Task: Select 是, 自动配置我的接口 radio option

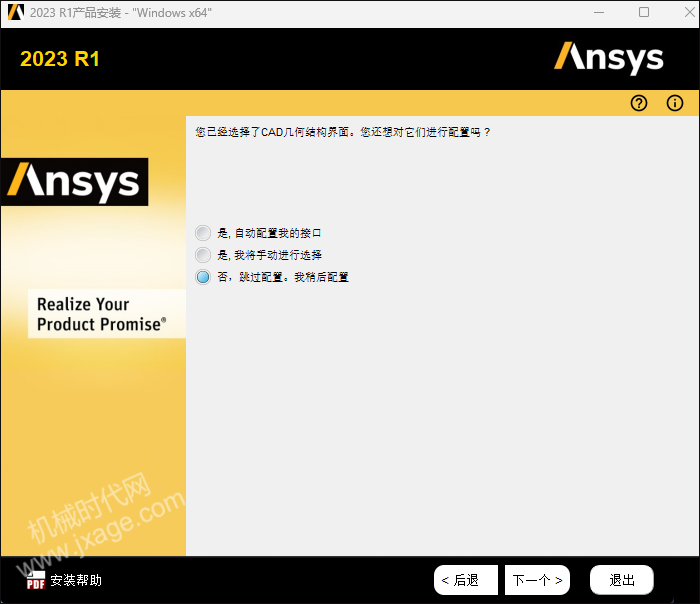Action: tap(203, 233)
